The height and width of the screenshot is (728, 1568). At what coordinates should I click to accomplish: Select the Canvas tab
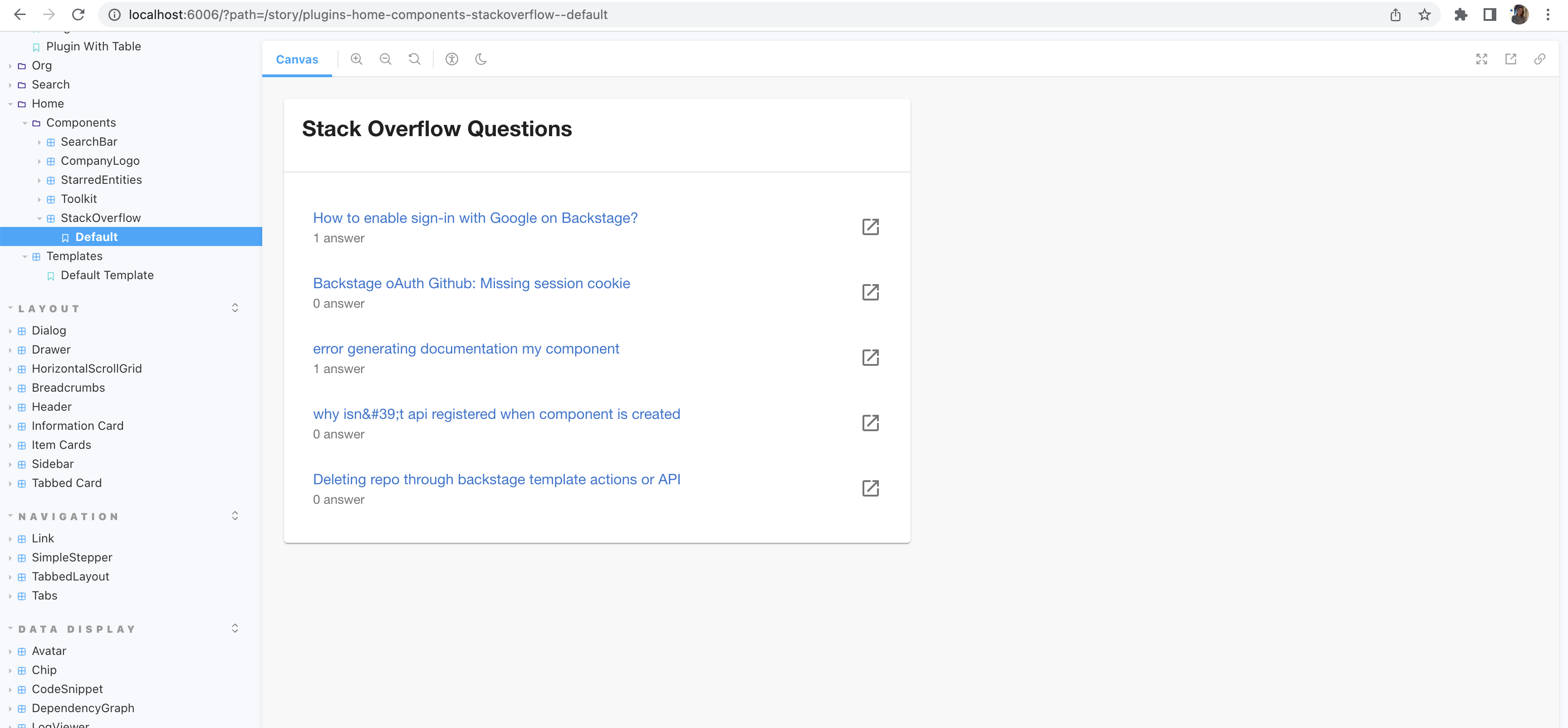(x=297, y=59)
